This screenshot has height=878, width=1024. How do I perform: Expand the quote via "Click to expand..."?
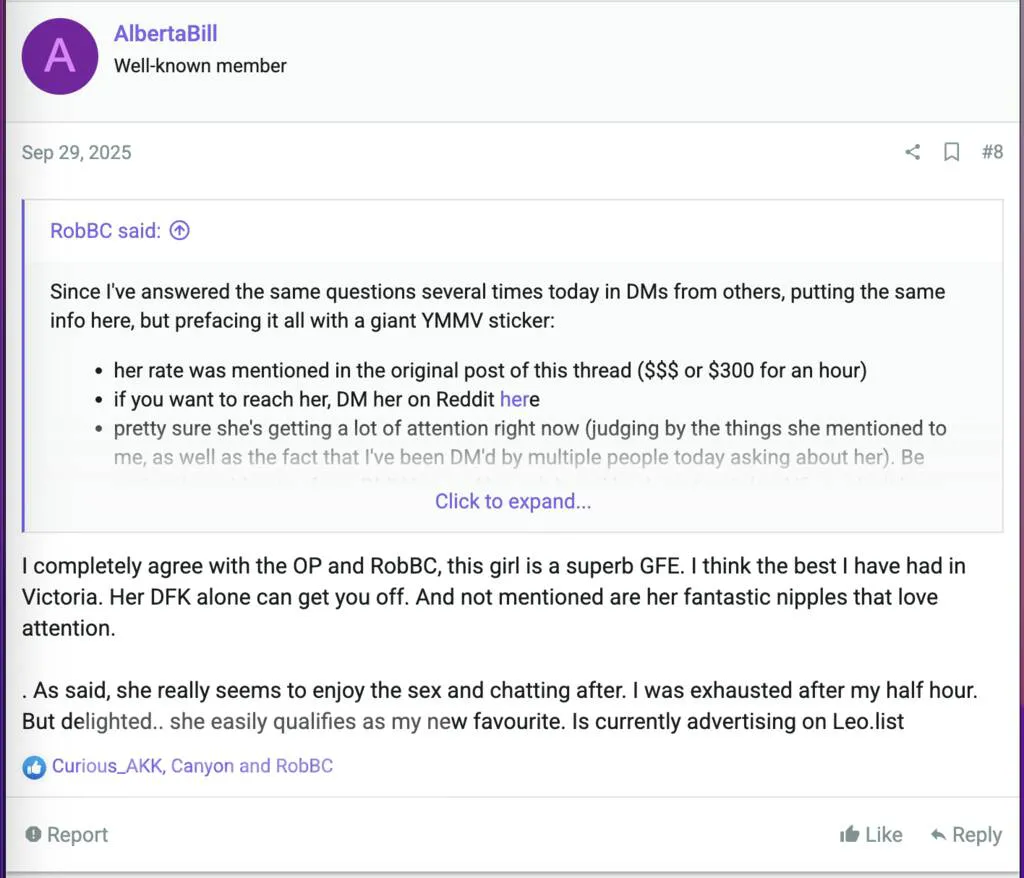click(513, 501)
